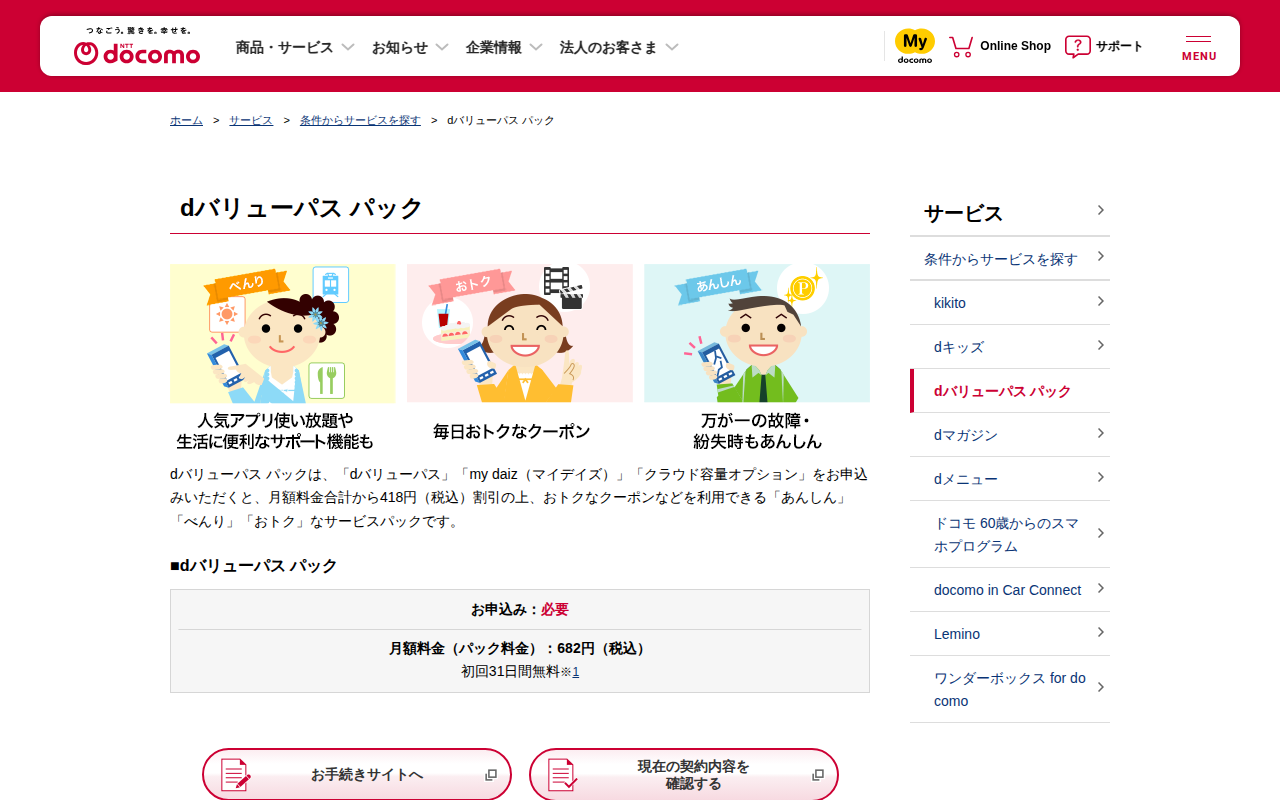Click the chevron beside ワンダーボックス for docomo
Screen dimensions: 1280x800
(x=1100, y=687)
